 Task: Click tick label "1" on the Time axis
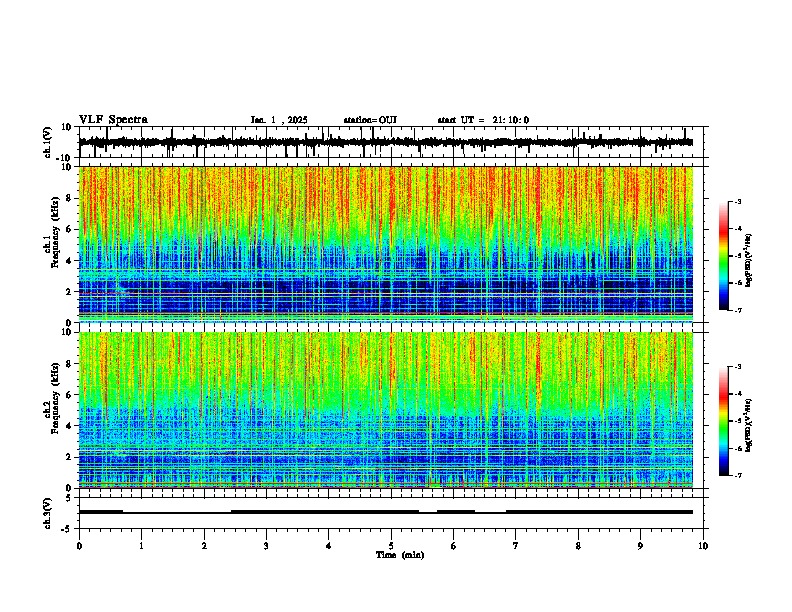click(142, 546)
